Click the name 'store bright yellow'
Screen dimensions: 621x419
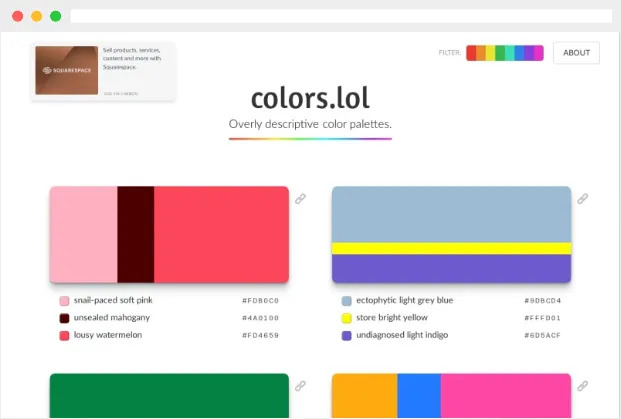click(392, 318)
